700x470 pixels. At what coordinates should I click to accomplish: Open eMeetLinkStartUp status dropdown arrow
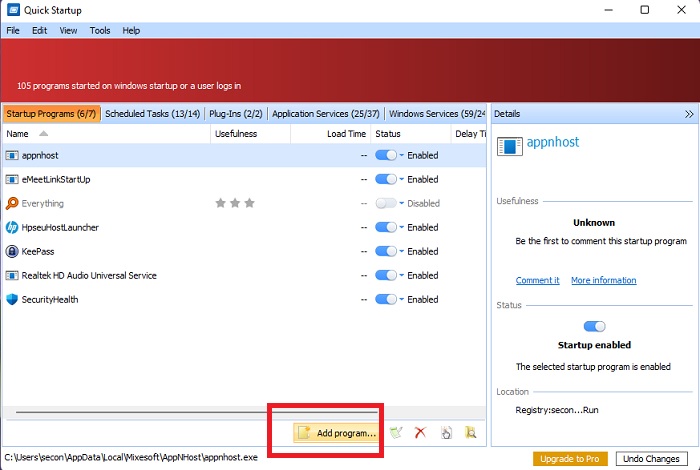pos(401,179)
